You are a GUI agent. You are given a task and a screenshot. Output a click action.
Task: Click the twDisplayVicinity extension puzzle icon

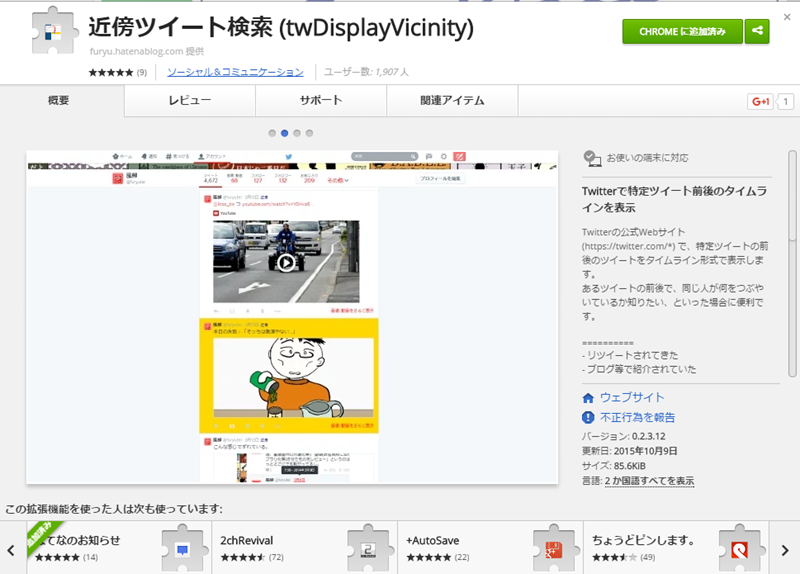pos(55,31)
